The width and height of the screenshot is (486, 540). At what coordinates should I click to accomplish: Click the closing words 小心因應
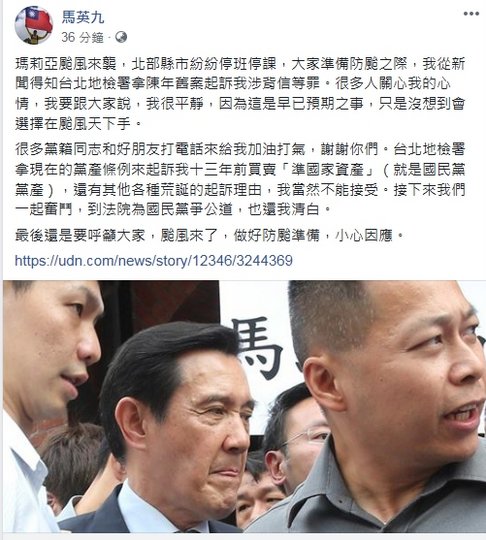(x=364, y=236)
